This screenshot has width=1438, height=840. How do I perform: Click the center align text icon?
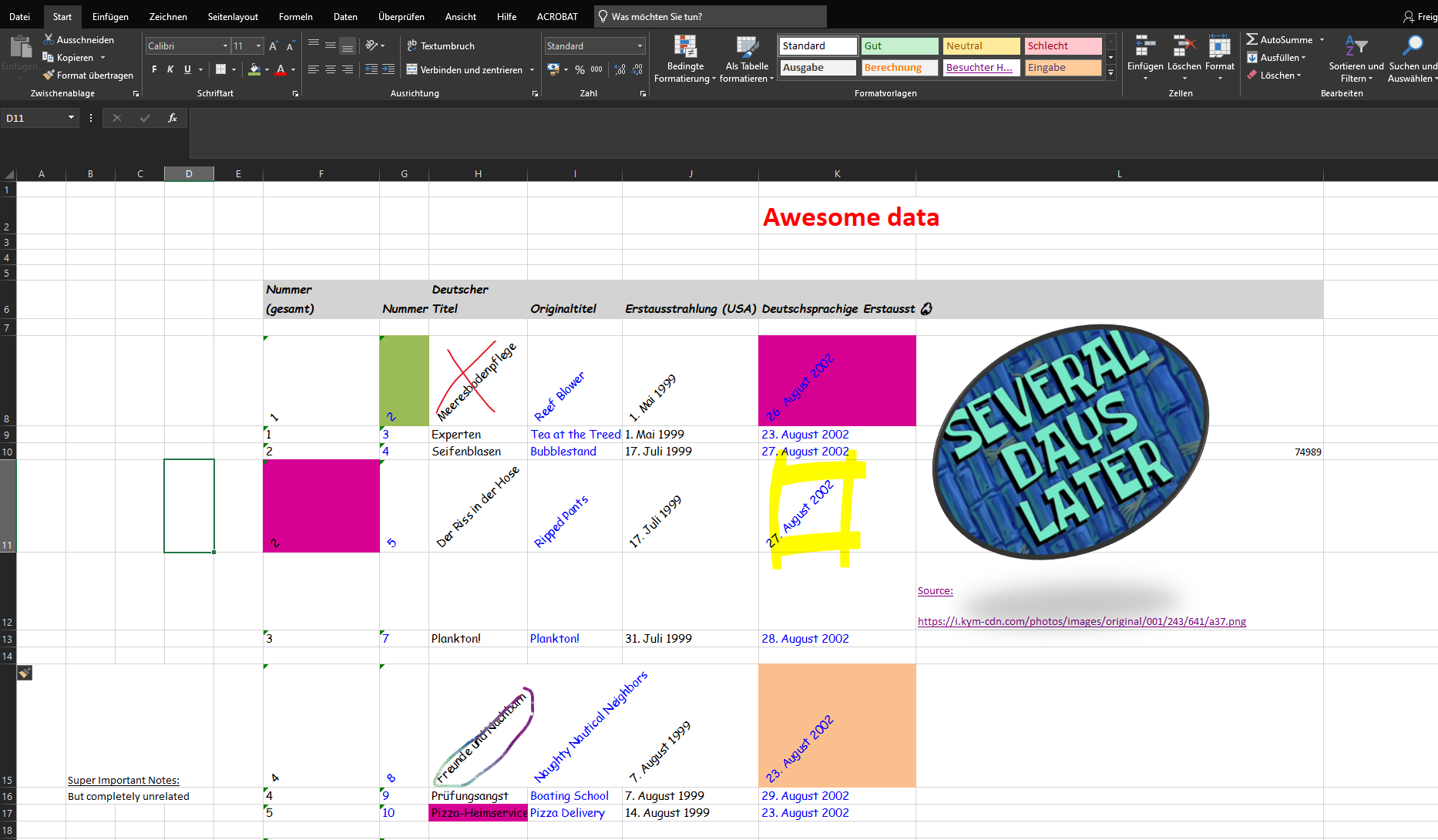(331, 69)
